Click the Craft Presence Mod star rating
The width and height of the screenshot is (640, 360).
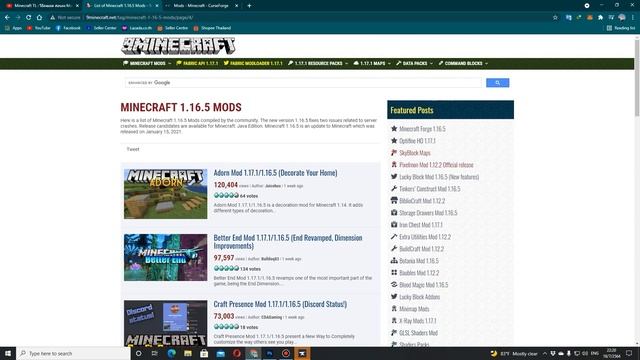[226, 327]
